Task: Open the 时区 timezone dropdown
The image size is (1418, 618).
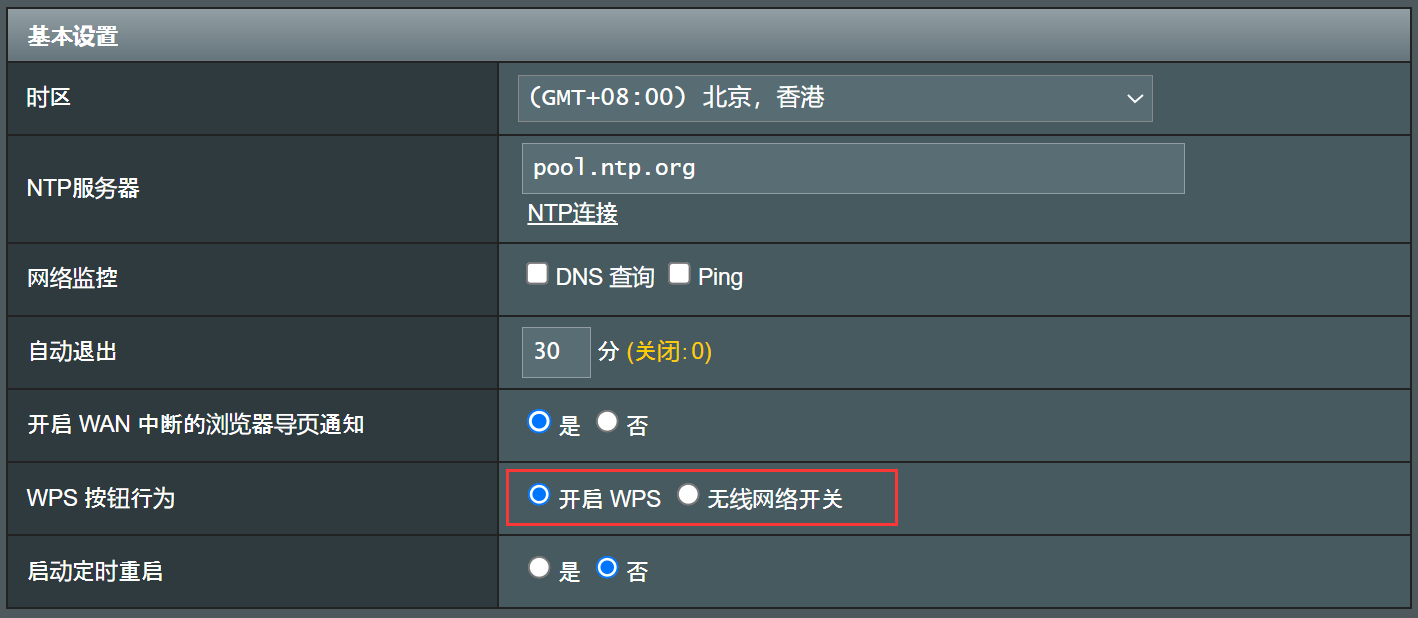Action: click(x=834, y=98)
